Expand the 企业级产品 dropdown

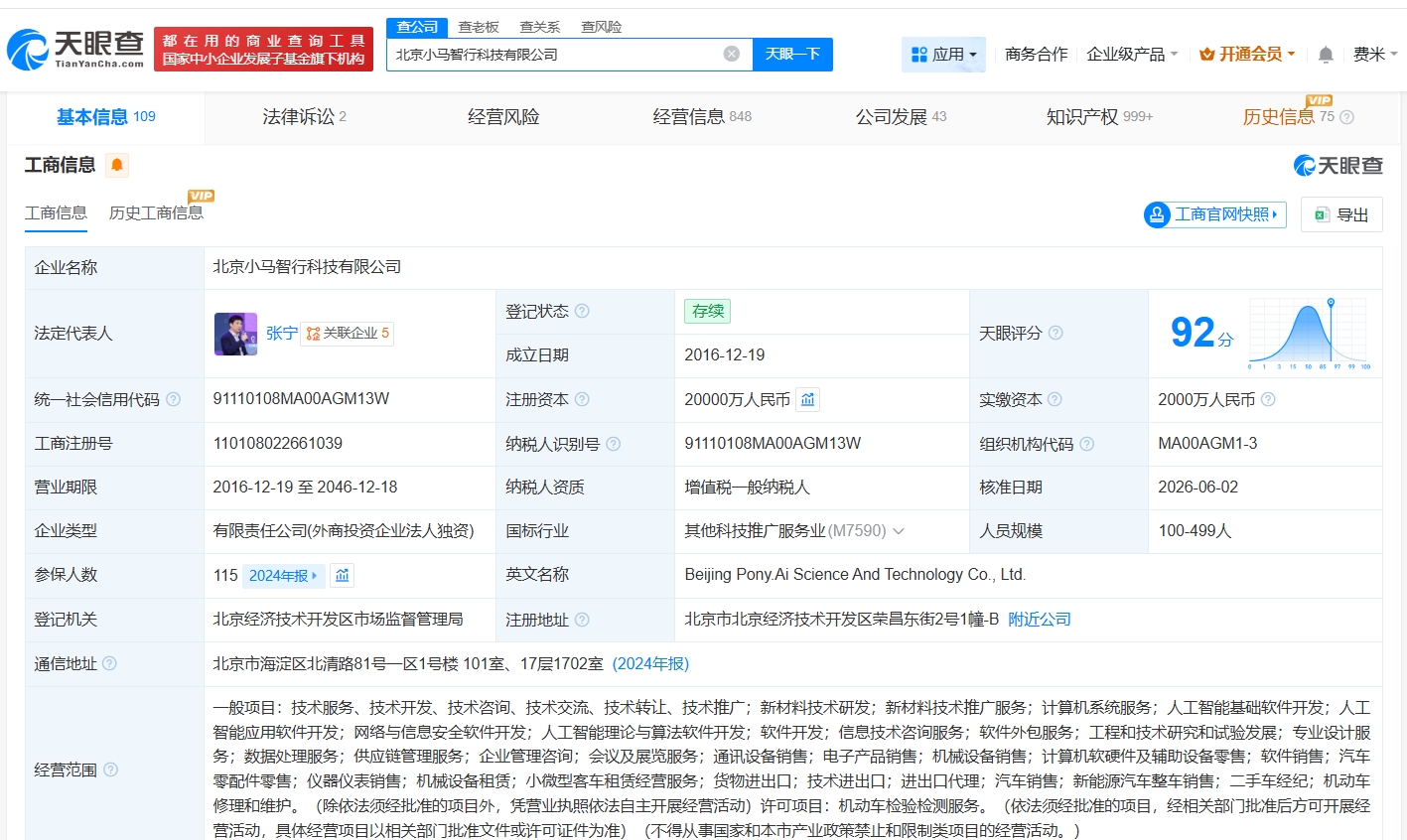point(1132,55)
